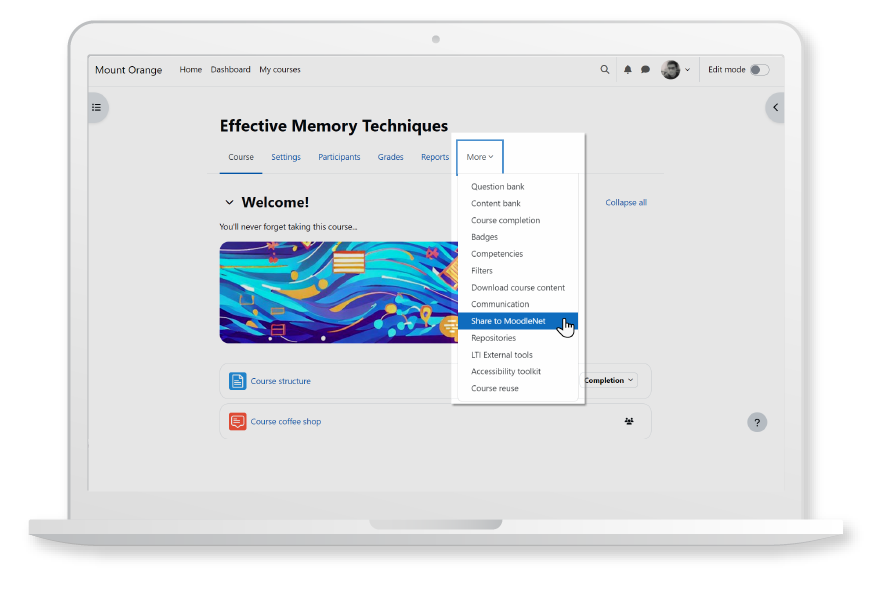Open the help question mark icon

[757, 422]
